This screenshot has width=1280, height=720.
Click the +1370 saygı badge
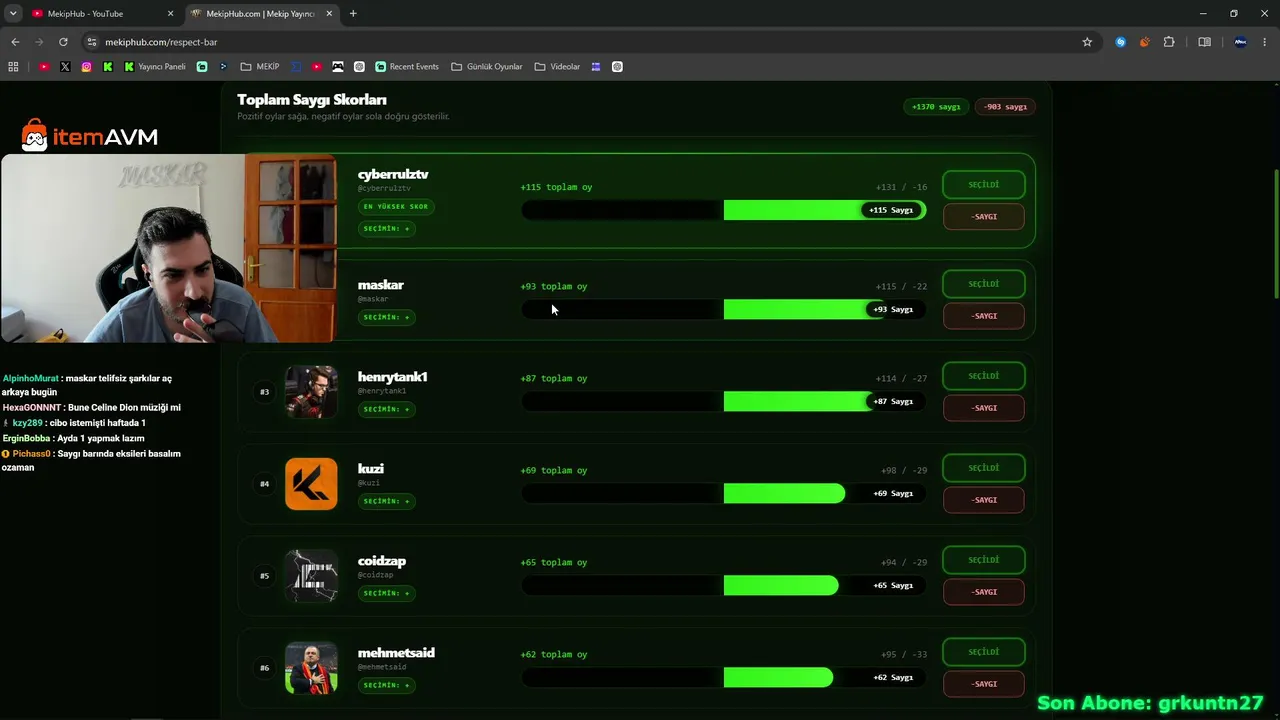[x=936, y=107]
